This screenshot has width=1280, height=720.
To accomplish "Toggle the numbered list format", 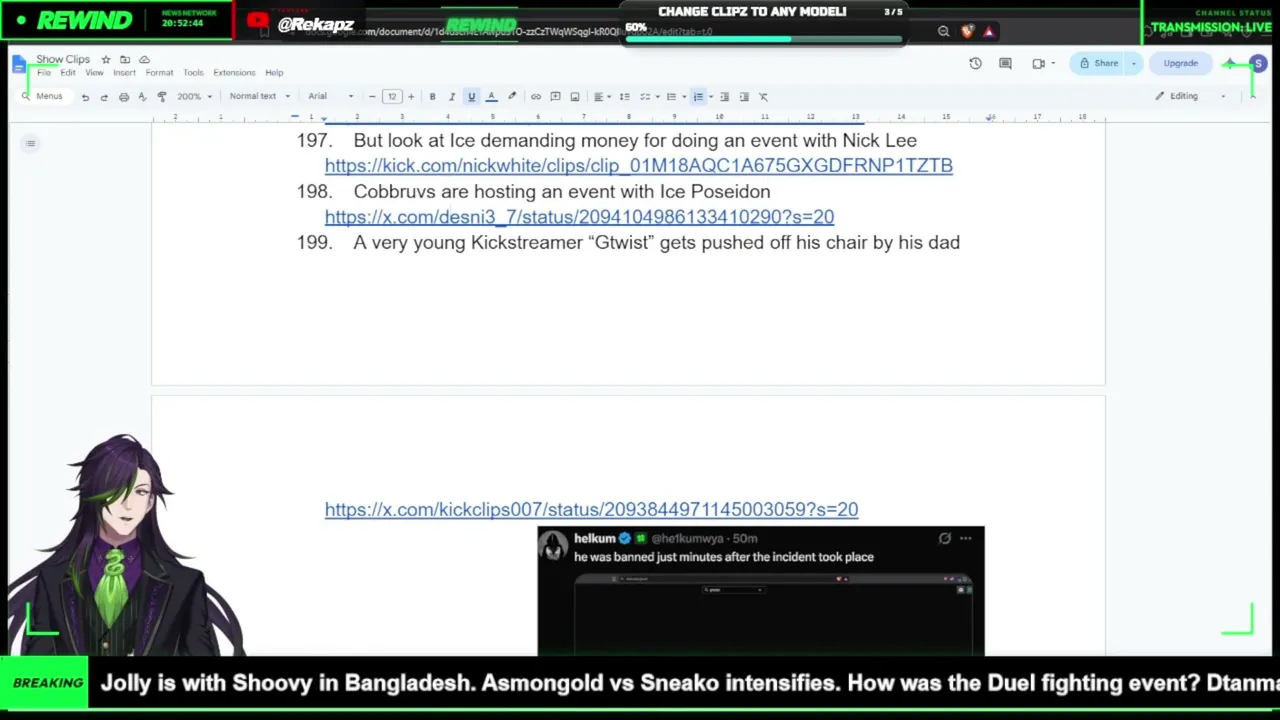I will click(x=698, y=97).
